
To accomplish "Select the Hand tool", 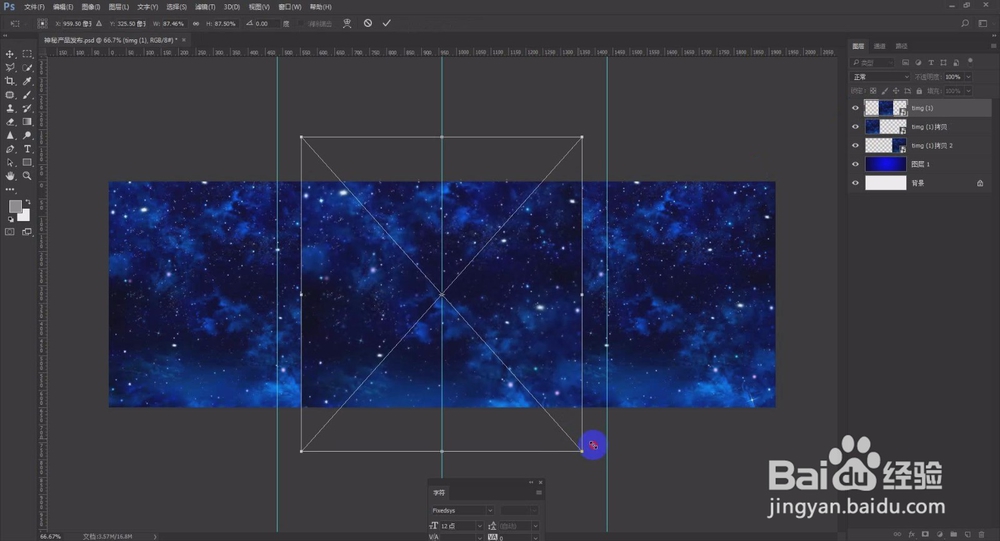I will click(x=10, y=176).
